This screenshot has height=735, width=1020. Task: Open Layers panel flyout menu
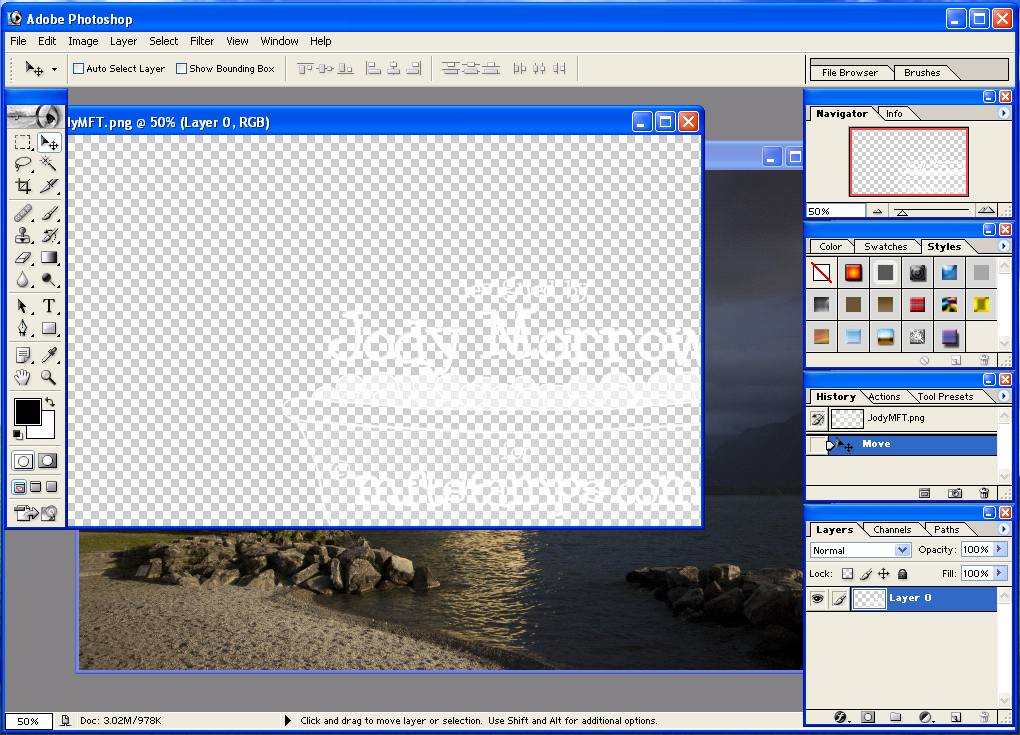coord(1003,529)
